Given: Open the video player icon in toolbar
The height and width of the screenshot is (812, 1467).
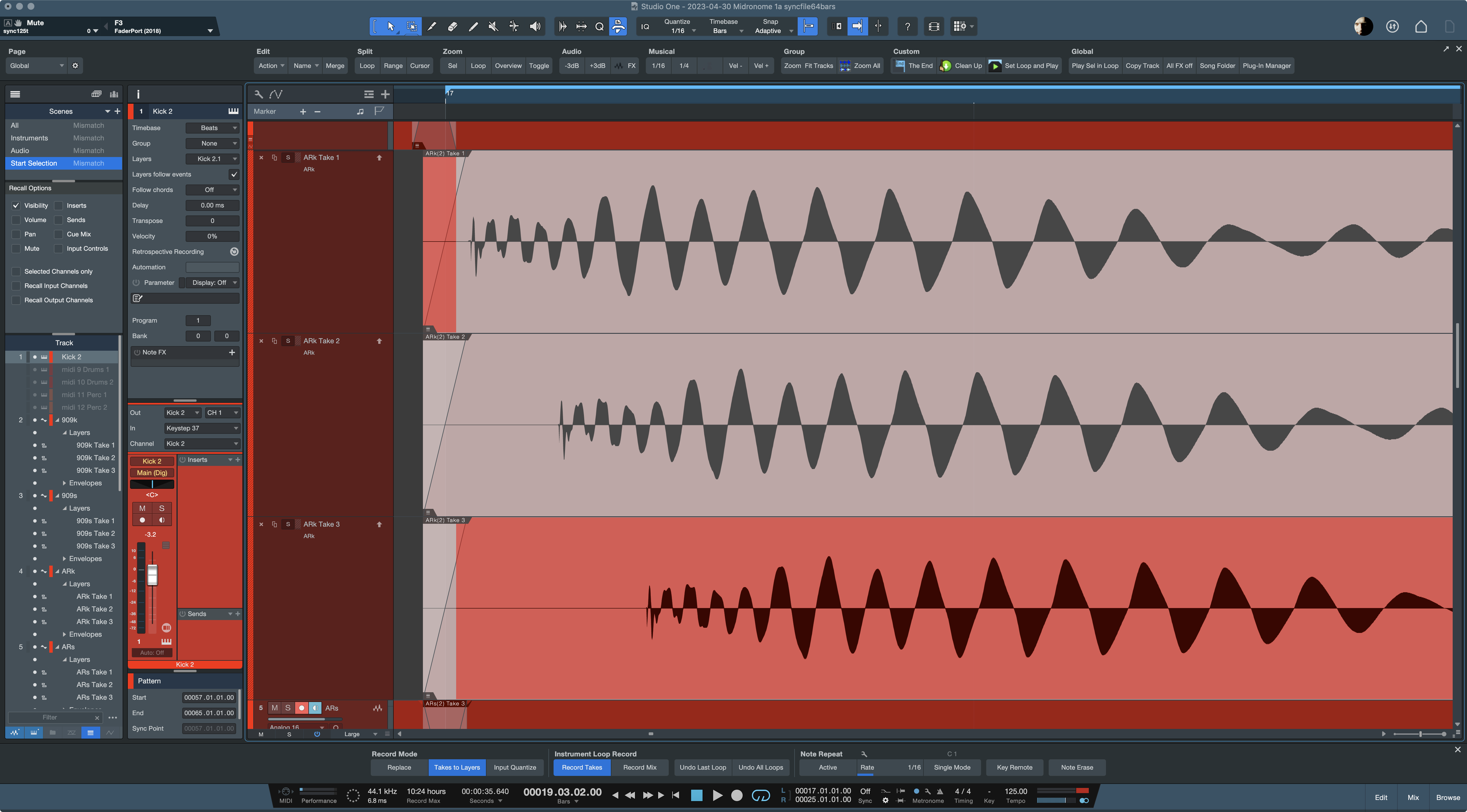Looking at the screenshot, I should [x=934, y=26].
